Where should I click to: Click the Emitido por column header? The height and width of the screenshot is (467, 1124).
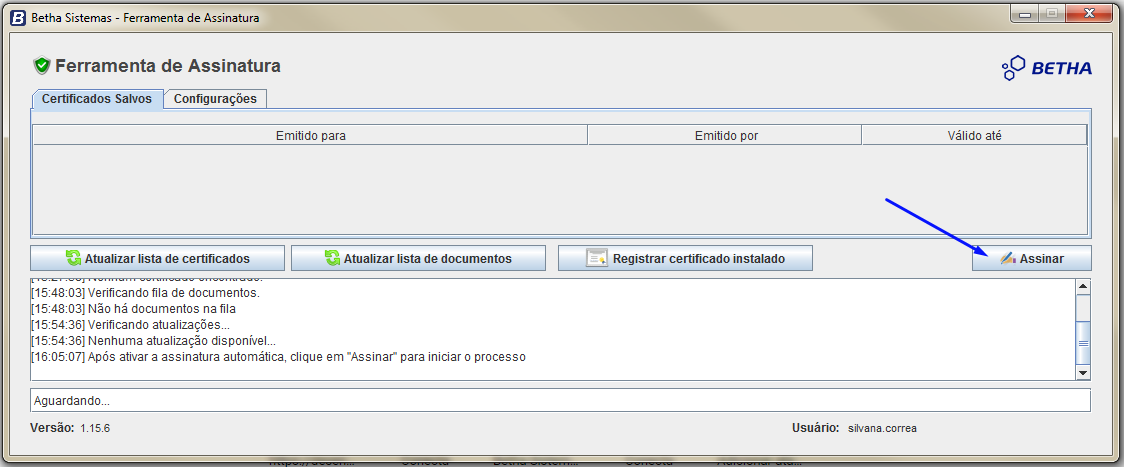click(x=725, y=135)
